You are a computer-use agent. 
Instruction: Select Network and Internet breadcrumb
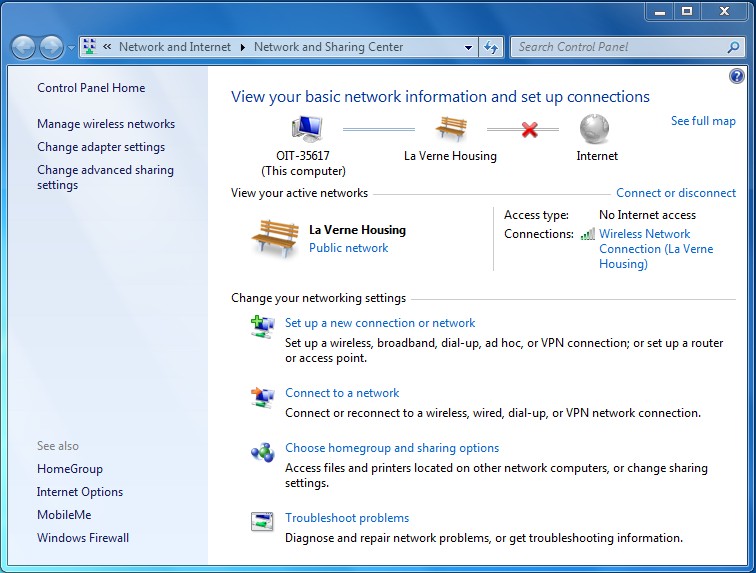click(175, 47)
